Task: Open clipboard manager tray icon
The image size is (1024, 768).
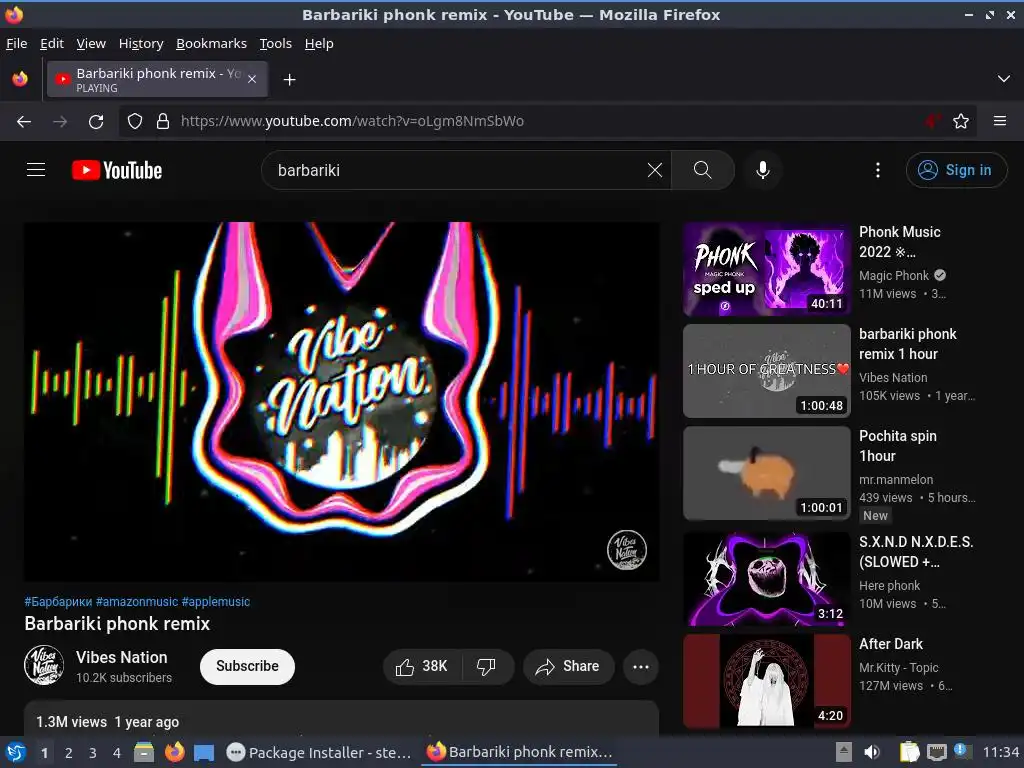Action: (x=908, y=752)
